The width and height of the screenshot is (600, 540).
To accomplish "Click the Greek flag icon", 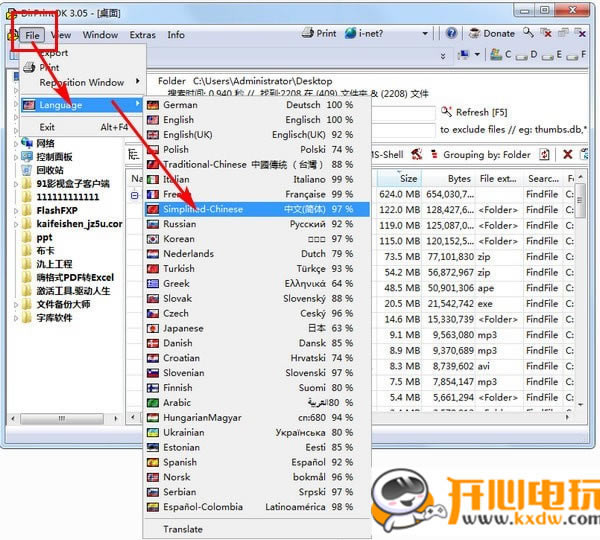I will 153,284.
